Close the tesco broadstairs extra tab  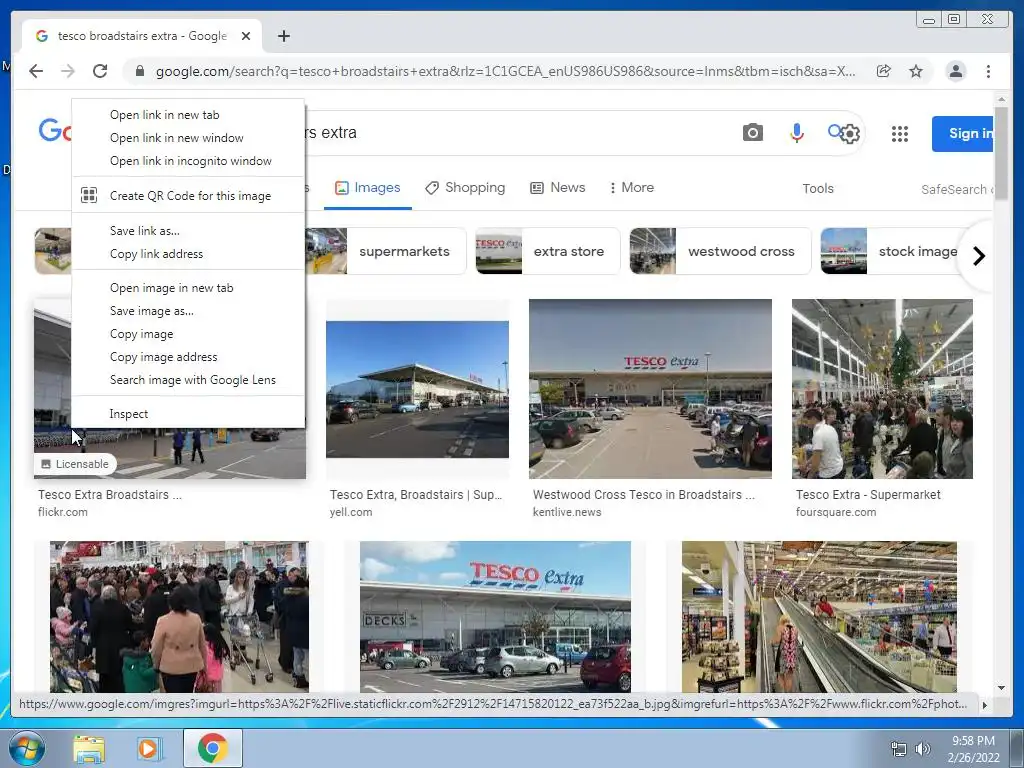coord(246,36)
